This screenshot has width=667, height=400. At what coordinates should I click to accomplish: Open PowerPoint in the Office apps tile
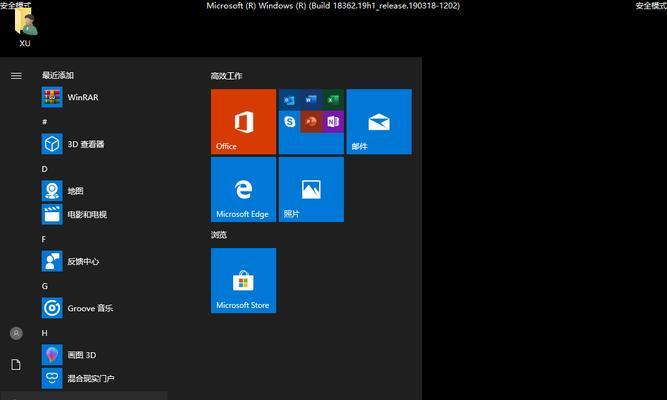tap(311, 122)
